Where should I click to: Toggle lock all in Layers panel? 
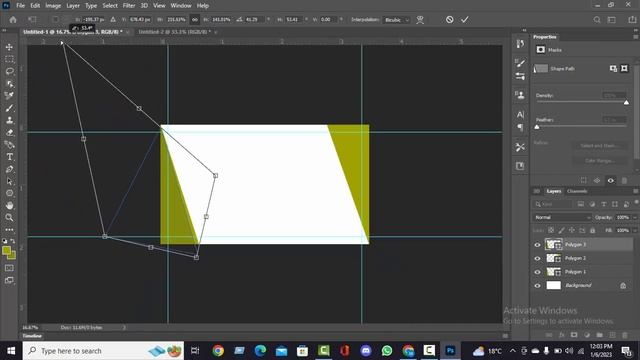click(x=593, y=230)
